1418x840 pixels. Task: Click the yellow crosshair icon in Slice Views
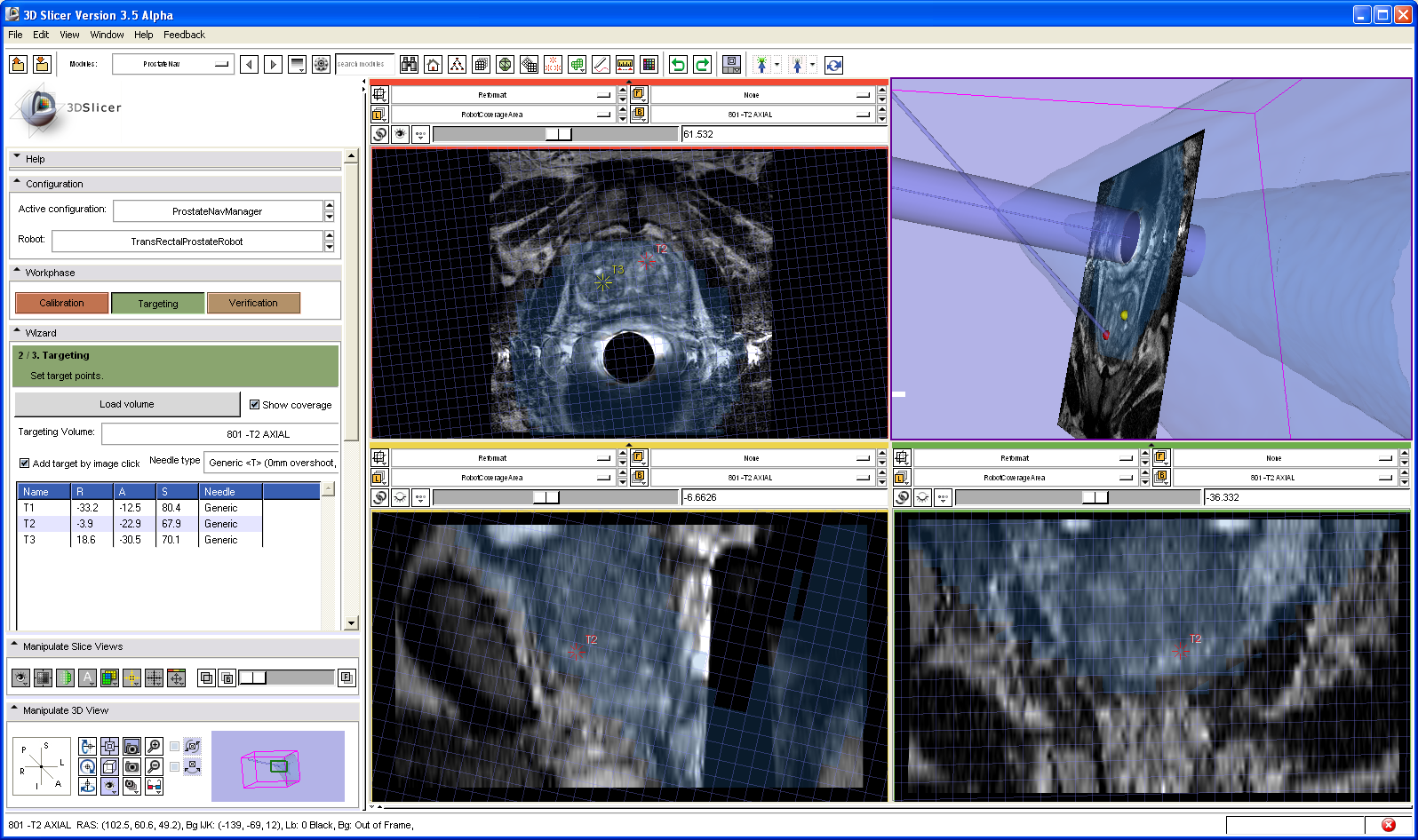[x=131, y=678]
